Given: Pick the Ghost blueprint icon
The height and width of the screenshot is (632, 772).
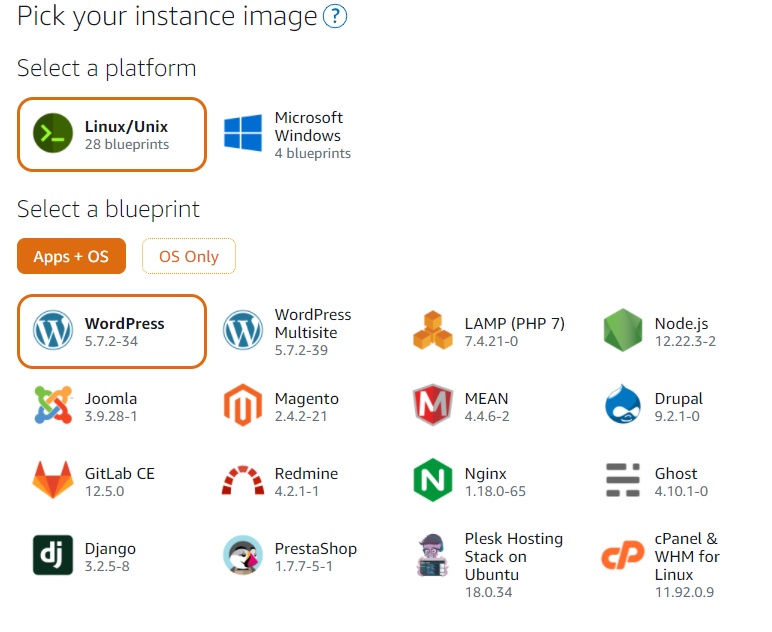Looking at the screenshot, I should point(623,481).
